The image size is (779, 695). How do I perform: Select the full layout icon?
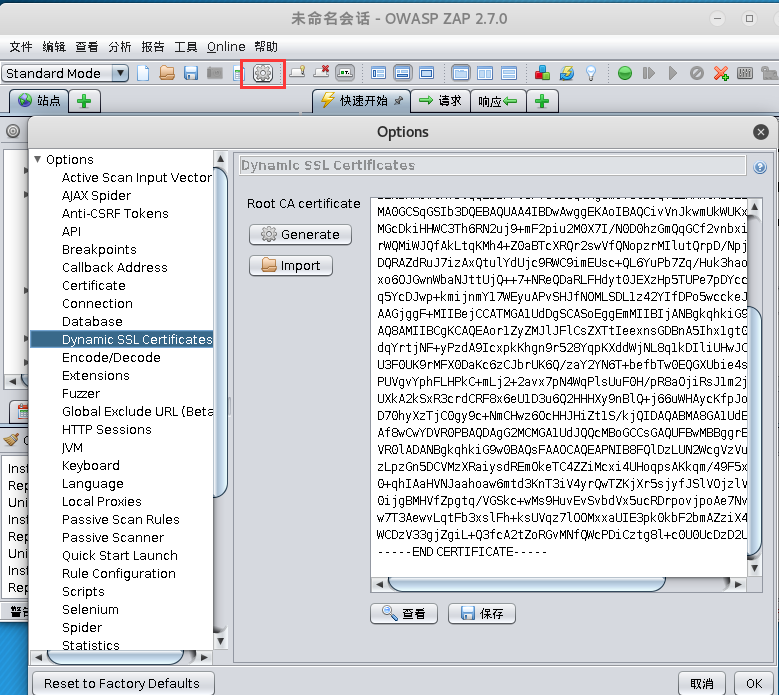(426, 74)
